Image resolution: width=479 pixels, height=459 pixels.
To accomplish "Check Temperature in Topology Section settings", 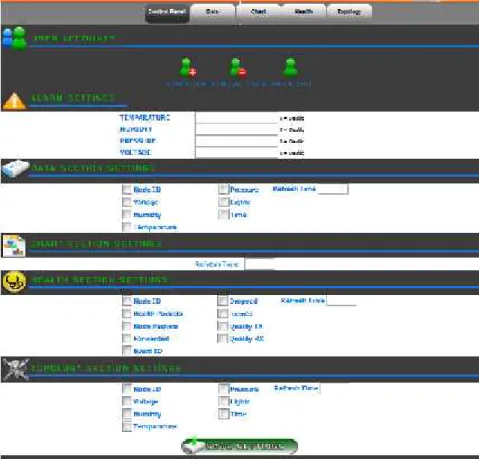I will click(x=127, y=426).
